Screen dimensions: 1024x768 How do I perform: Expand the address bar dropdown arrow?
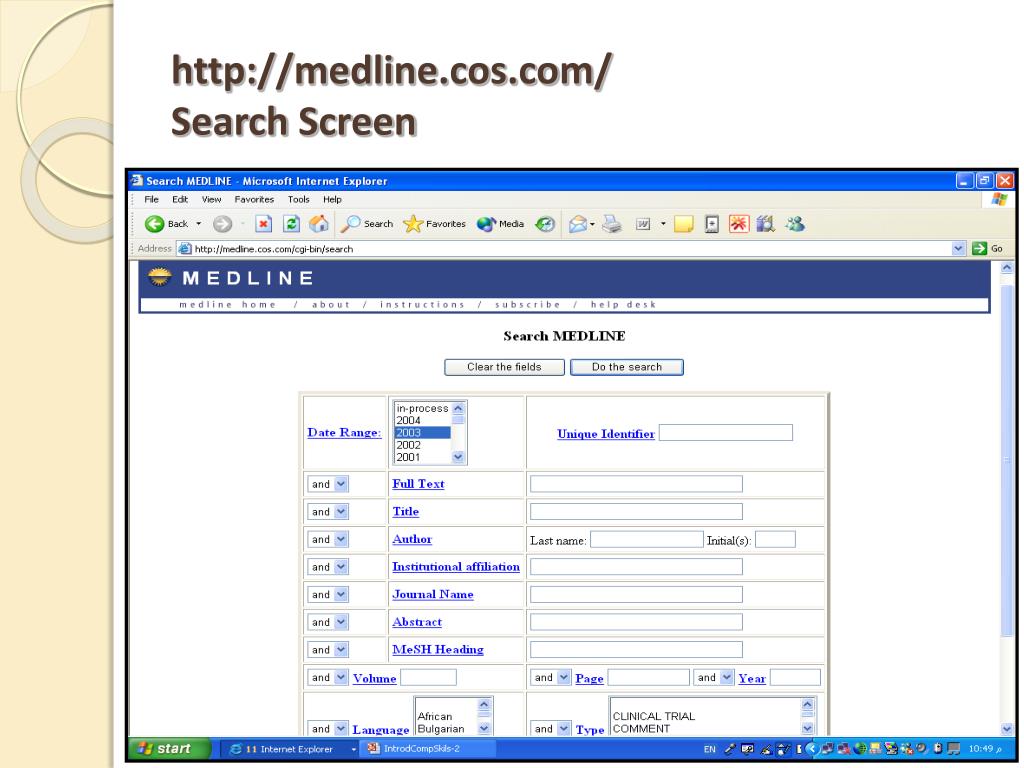coord(958,248)
